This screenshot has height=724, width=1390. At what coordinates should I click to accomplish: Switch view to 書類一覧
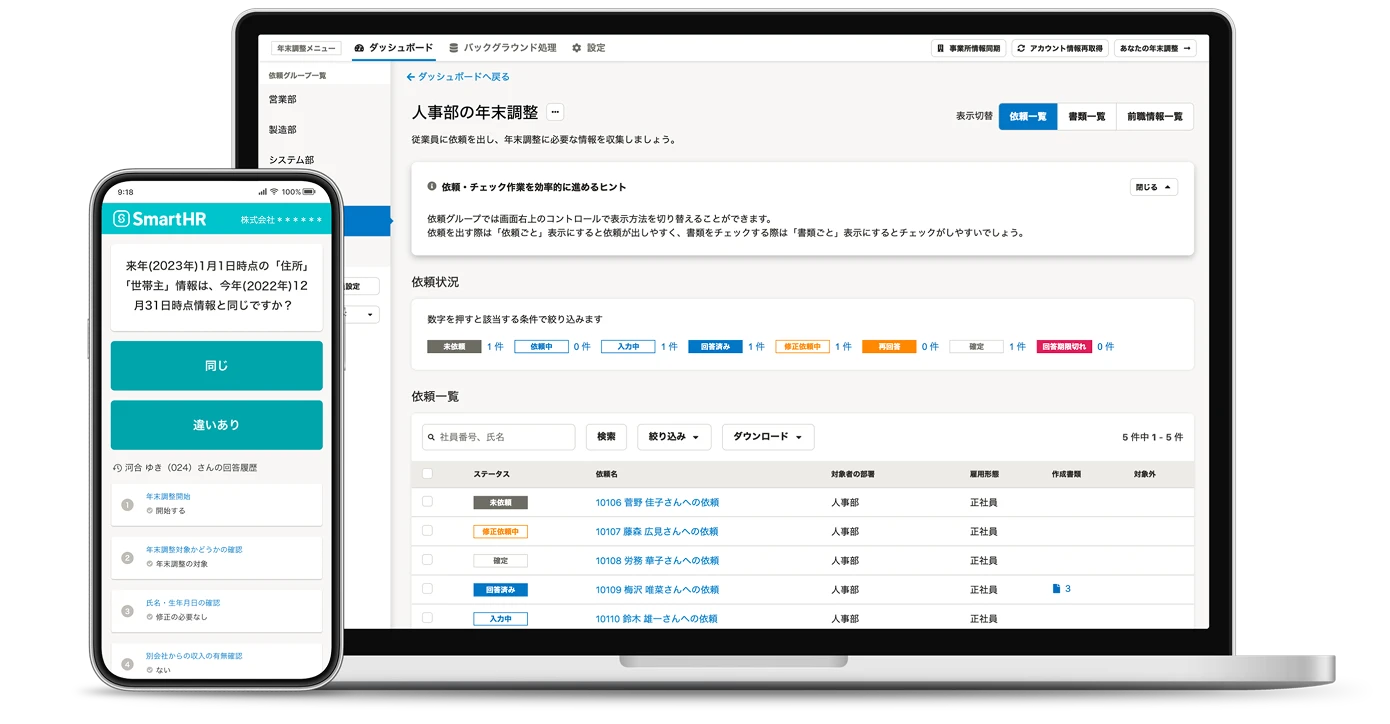(1086, 117)
